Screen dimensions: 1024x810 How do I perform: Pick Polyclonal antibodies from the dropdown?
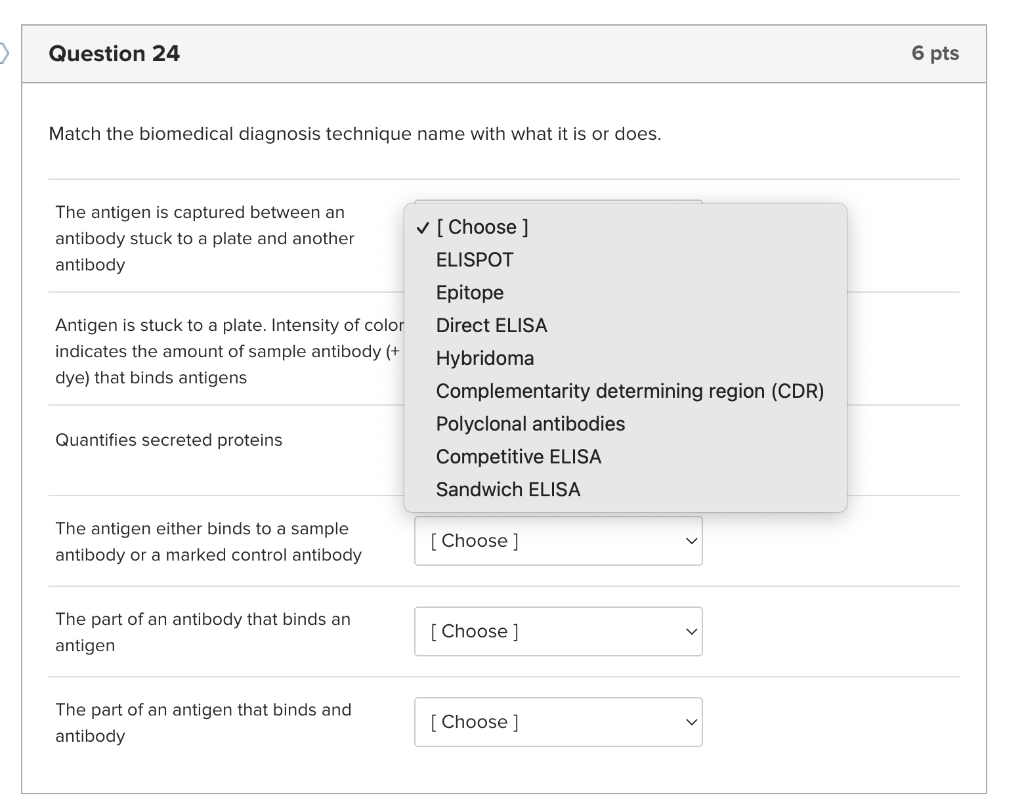[530, 423]
